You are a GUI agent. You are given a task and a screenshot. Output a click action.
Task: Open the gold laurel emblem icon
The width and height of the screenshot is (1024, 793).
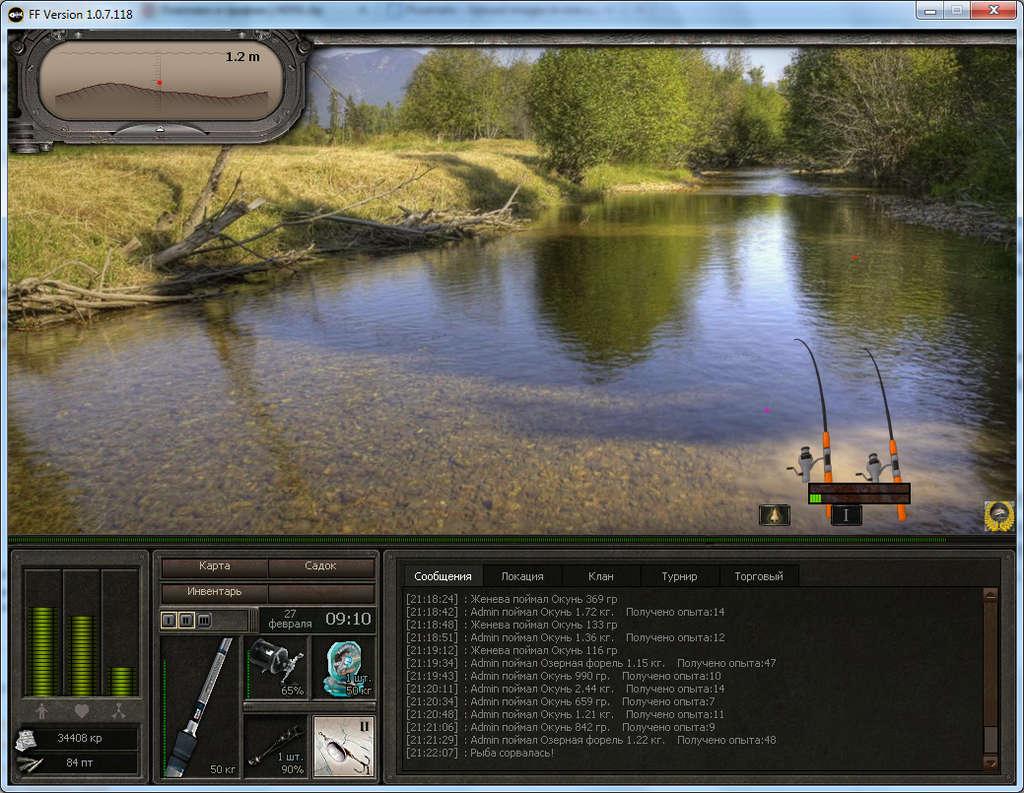coord(999,516)
